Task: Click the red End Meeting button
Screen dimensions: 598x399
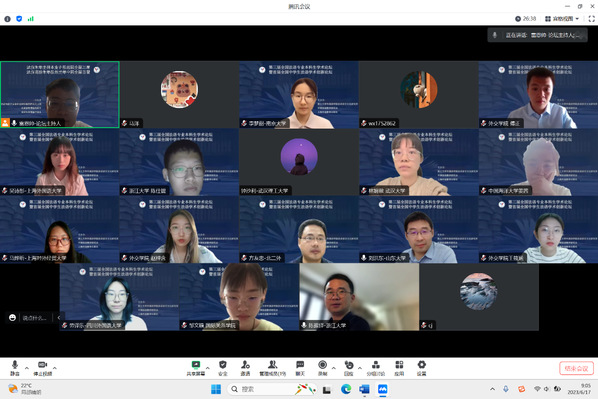Action: pyautogui.click(x=576, y=368)
